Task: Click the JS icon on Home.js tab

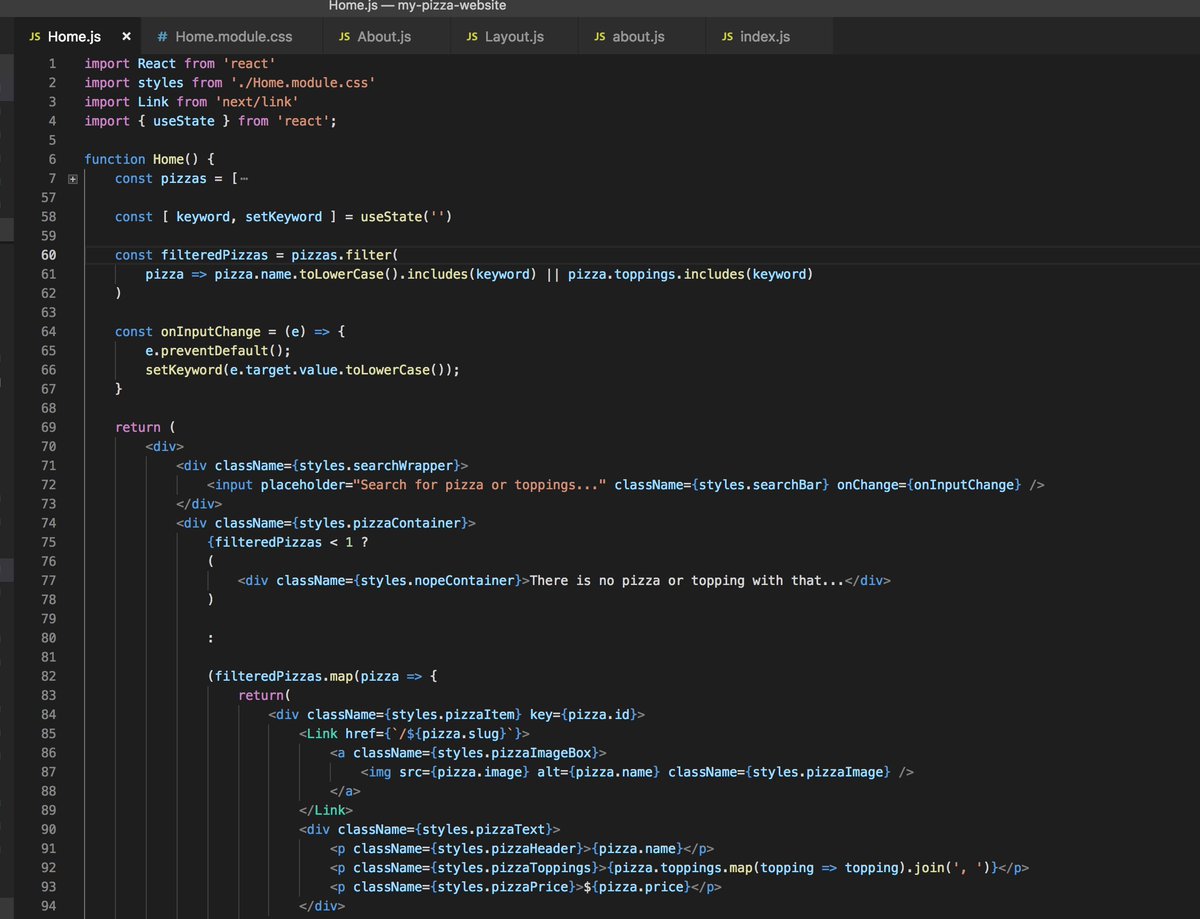Action: 35,37
